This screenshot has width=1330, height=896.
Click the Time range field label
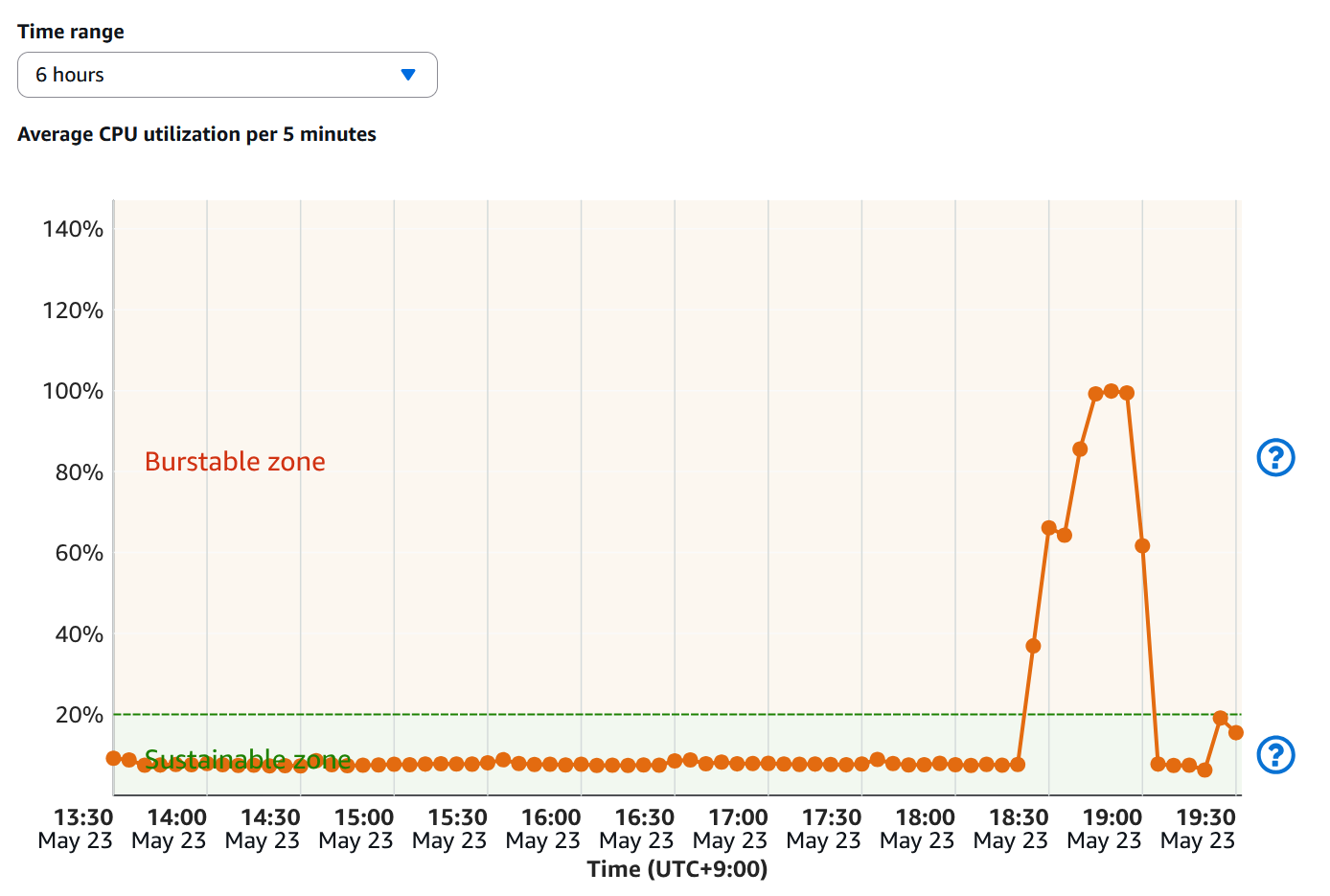coord(71,32)
